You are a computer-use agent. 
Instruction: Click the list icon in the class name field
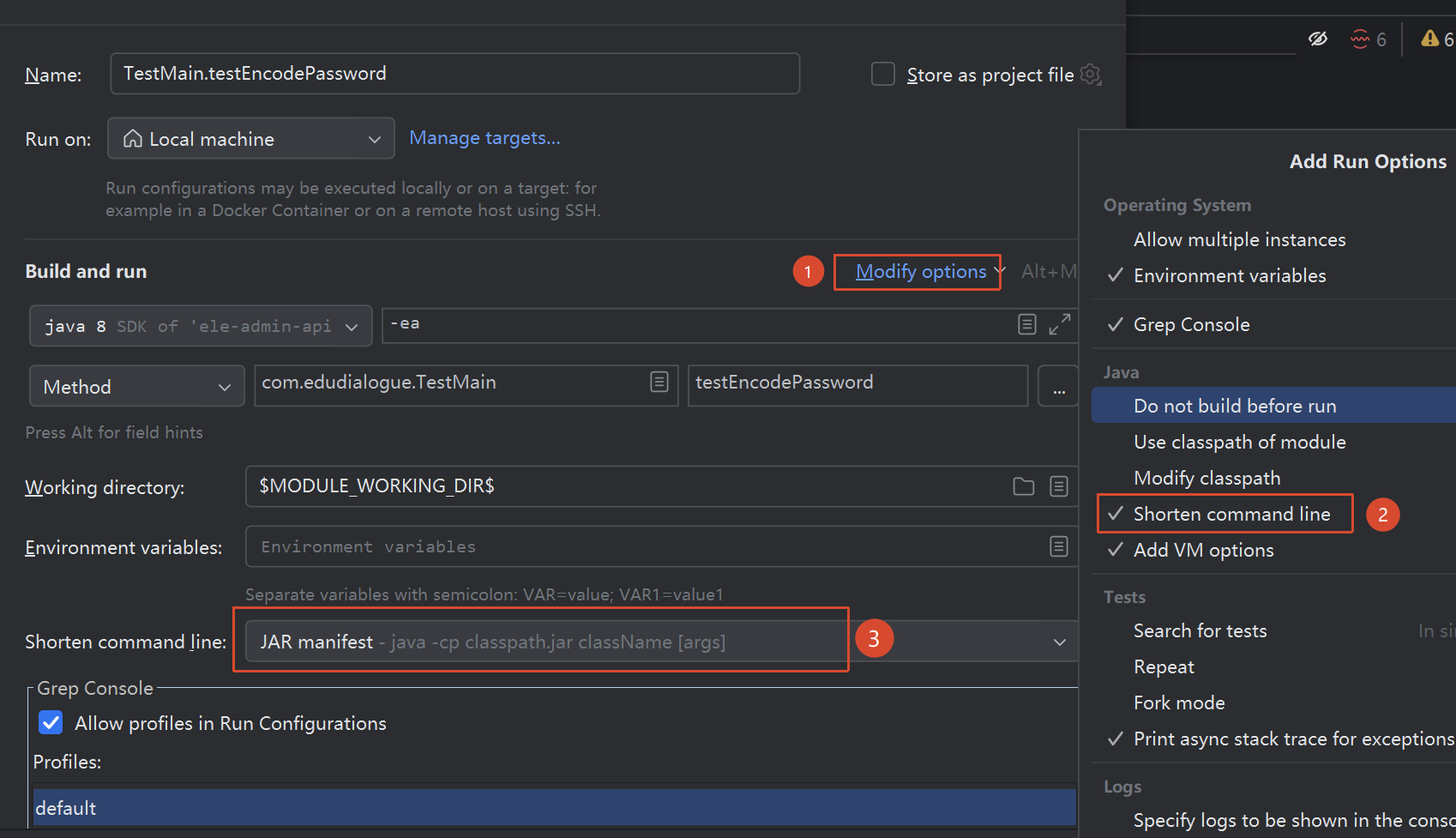click(659, 383)
